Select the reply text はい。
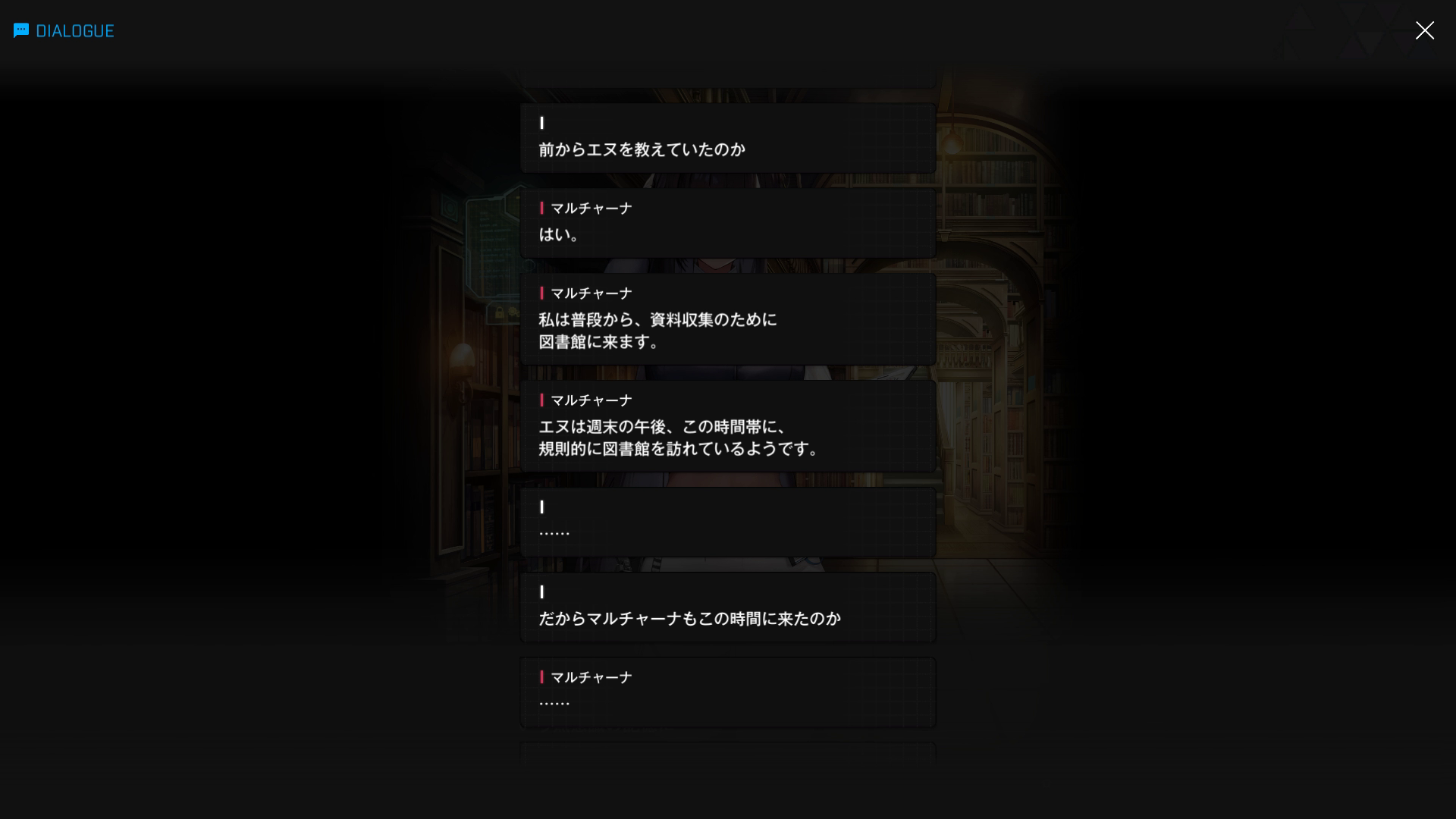Screen dimensions: 1456x819 [x=560, y=235]
